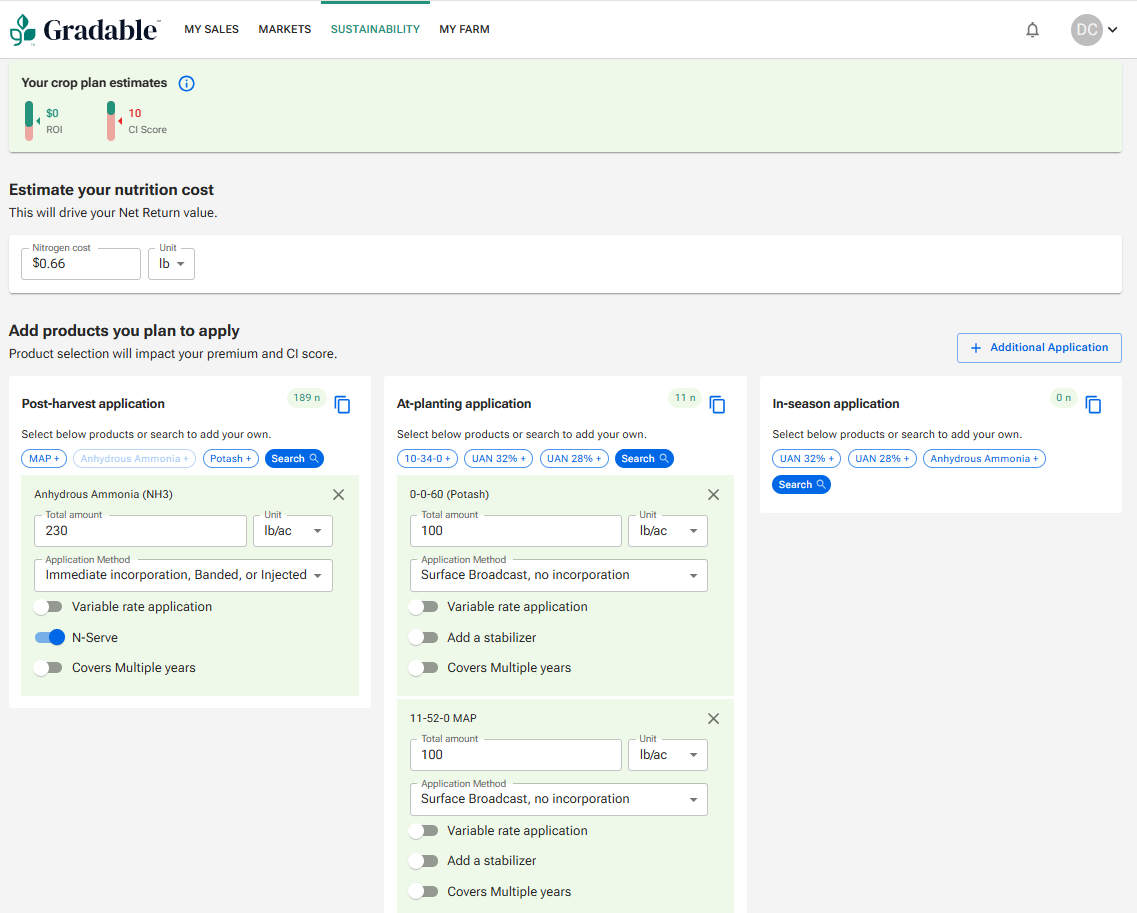The height and width of the screenshot is (913, 1137).
Task: Open Nitrogen cost unit dropdown
Action: (171, 264)
